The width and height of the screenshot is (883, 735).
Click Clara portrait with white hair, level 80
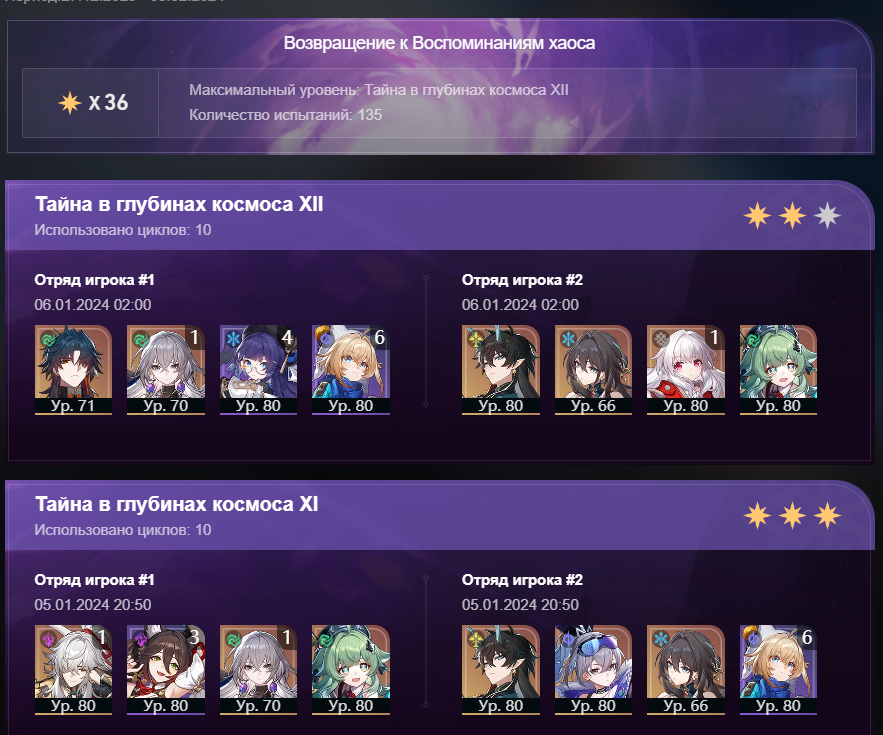(685, 369)
